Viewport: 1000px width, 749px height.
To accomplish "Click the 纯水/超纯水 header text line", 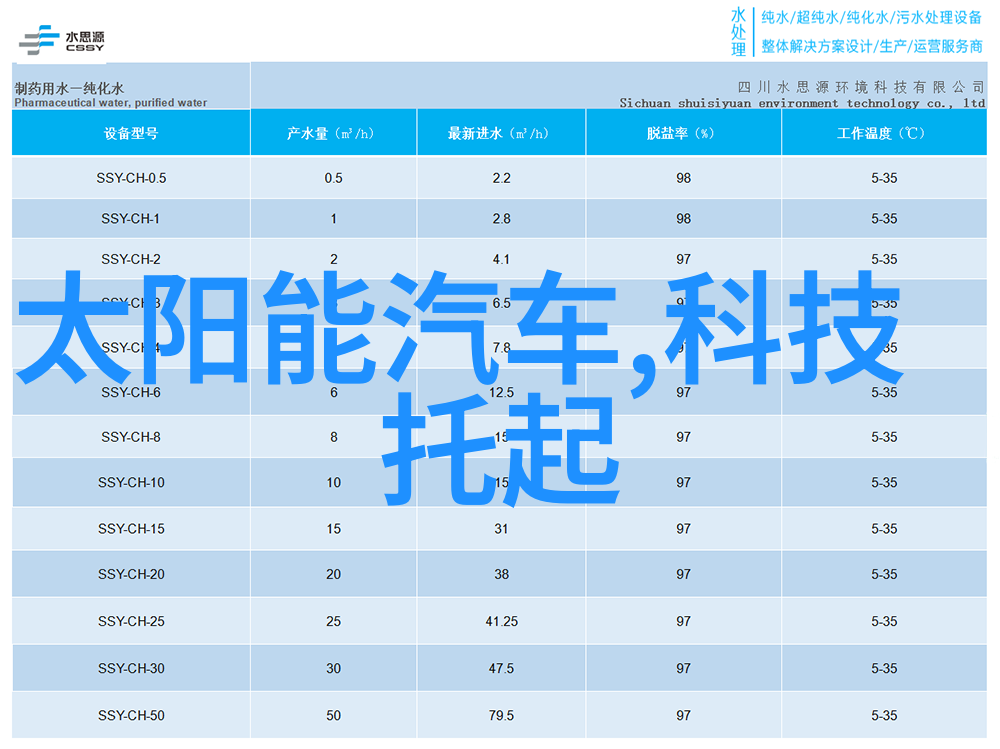I will [x=871, y=17].
